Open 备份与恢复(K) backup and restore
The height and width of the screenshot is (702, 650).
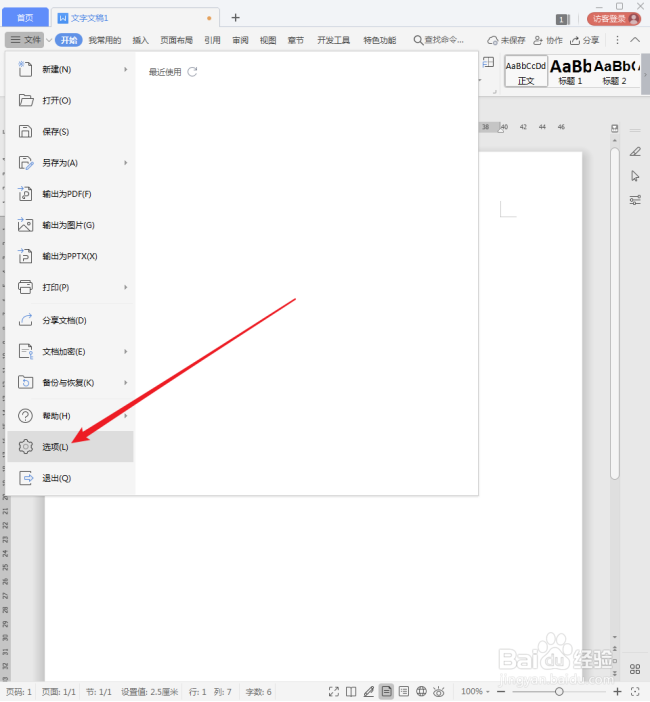pos(70,383)
